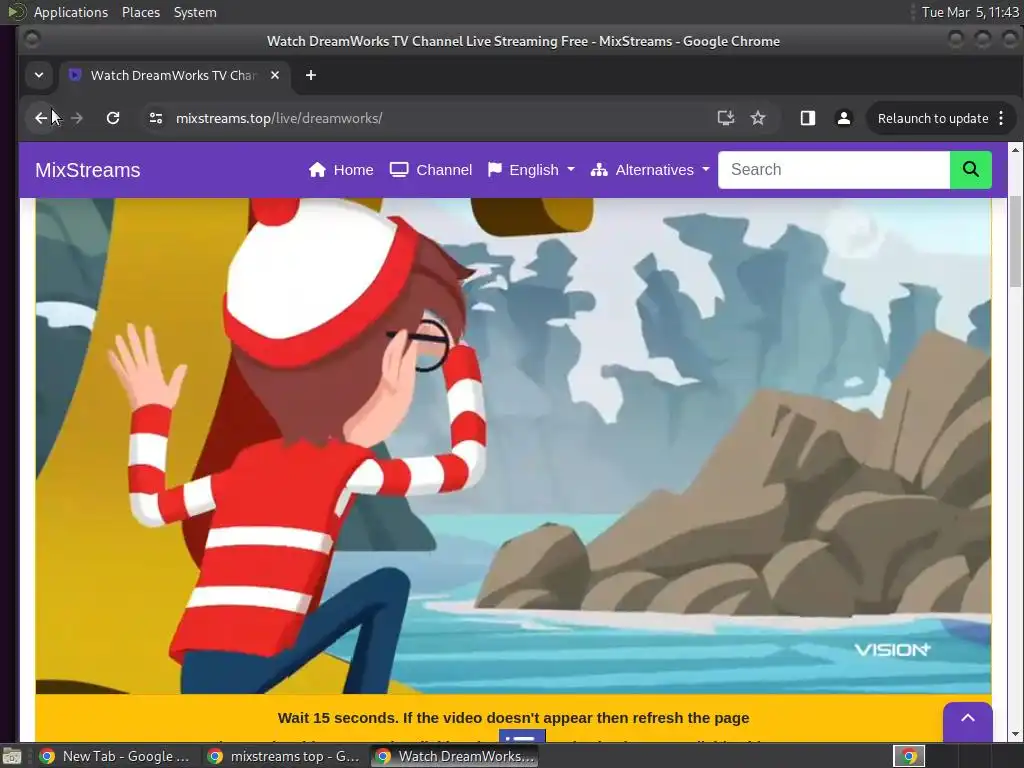Click the Relaunch to update button
This screenshot has width=1024, height=768.
click(933, 118)
